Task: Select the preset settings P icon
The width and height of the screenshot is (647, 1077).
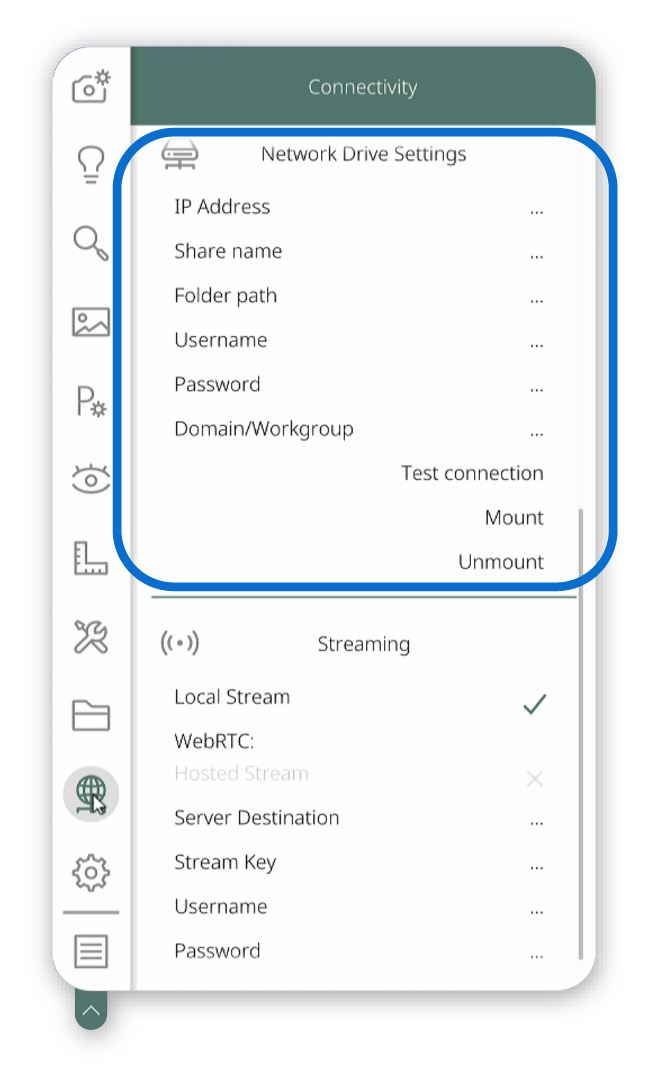Action: pos(91,401)
